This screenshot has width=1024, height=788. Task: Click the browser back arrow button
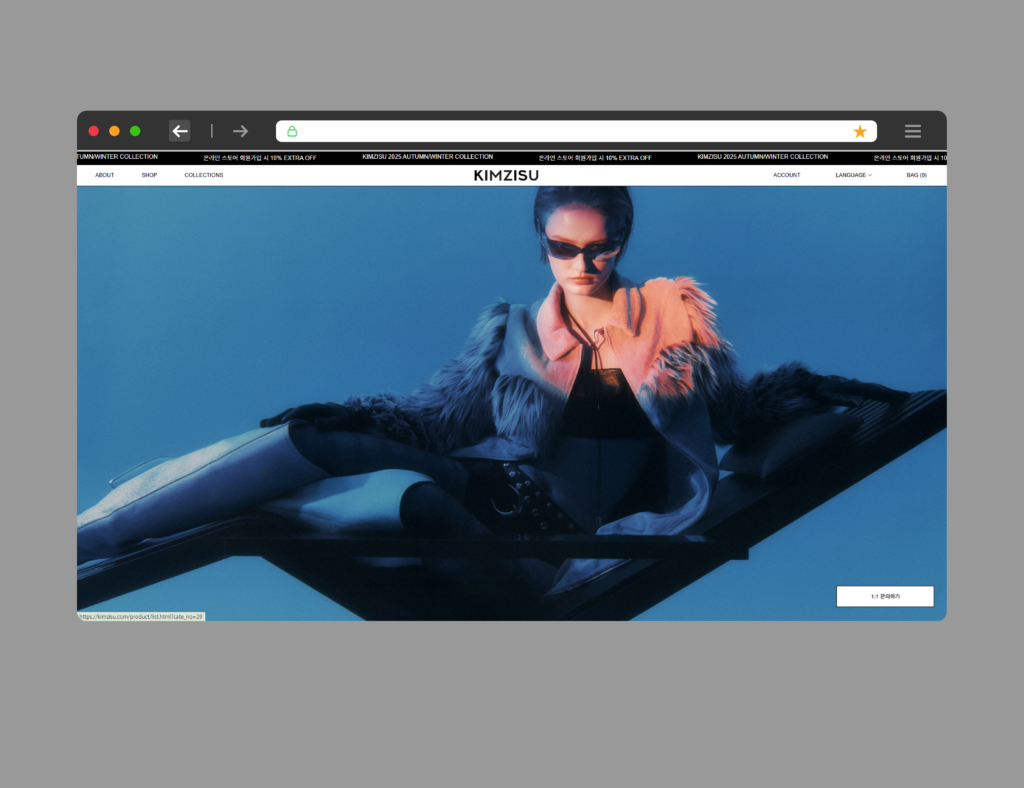click(x=180, y=131)
